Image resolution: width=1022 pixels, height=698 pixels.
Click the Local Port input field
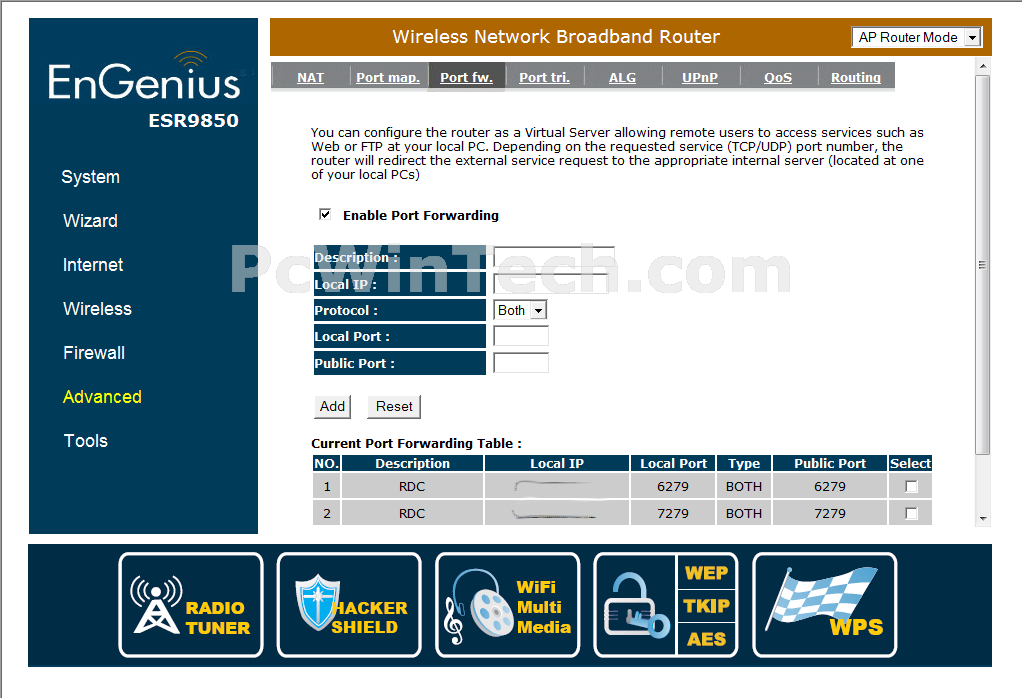tap(521, 336)
